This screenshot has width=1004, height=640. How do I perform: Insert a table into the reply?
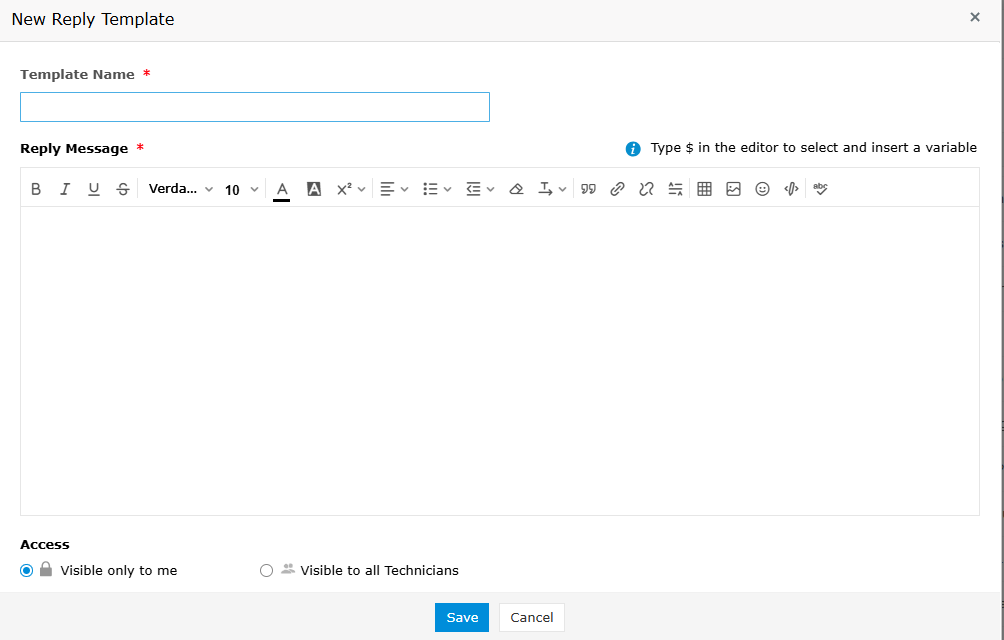(704, 189)
